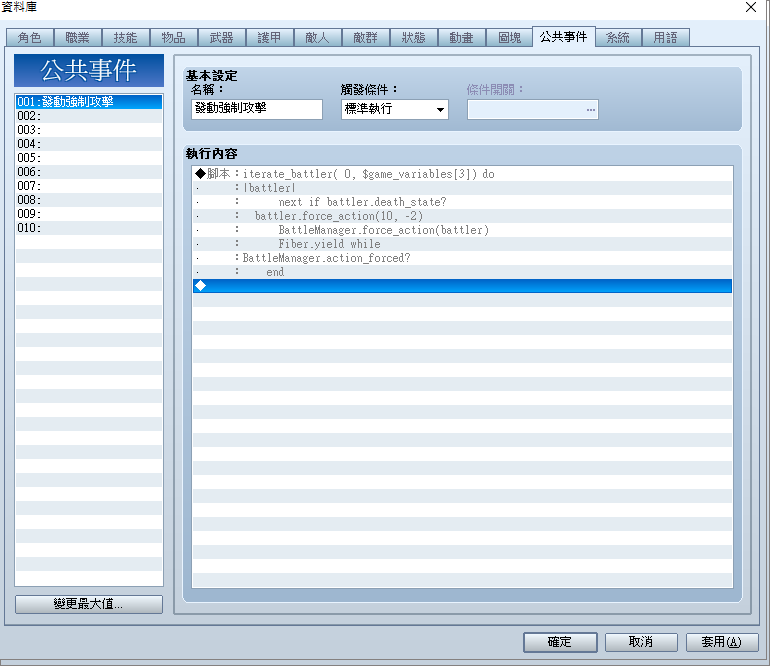Image resolution: width=770 pixels, height=666 pixels.
Task: Select list entry 001:發動強制攻擊
Action: [89, 102]
